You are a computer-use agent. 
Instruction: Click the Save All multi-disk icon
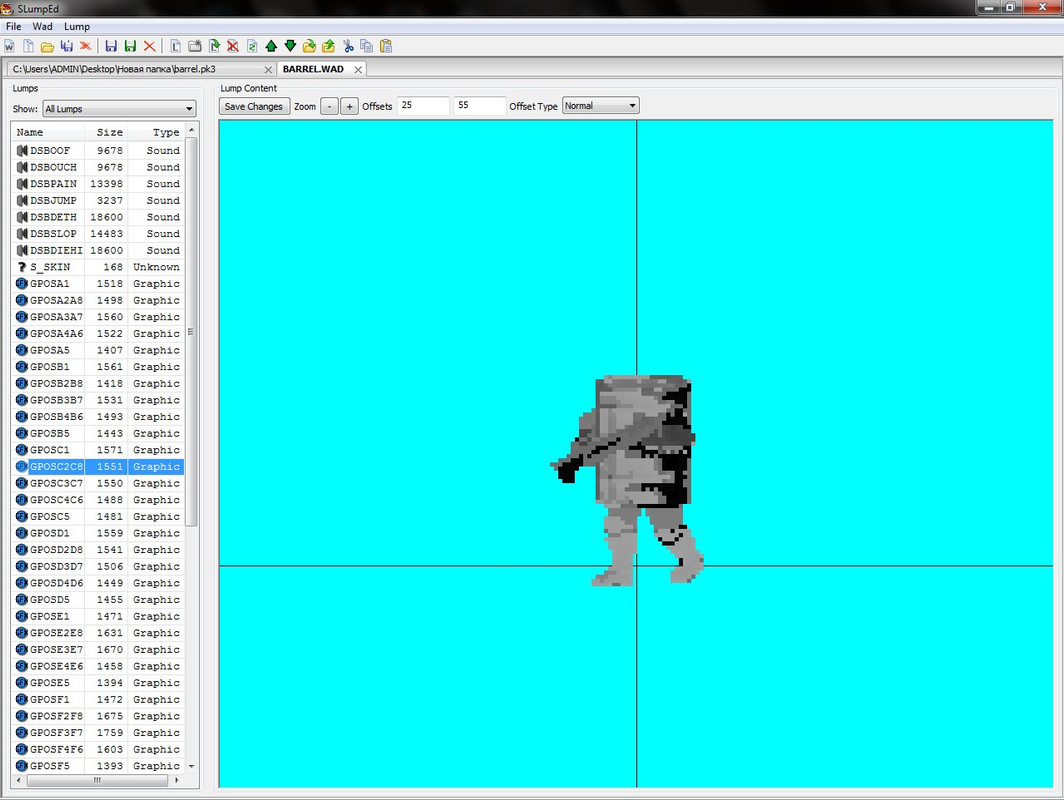(66, 46)
